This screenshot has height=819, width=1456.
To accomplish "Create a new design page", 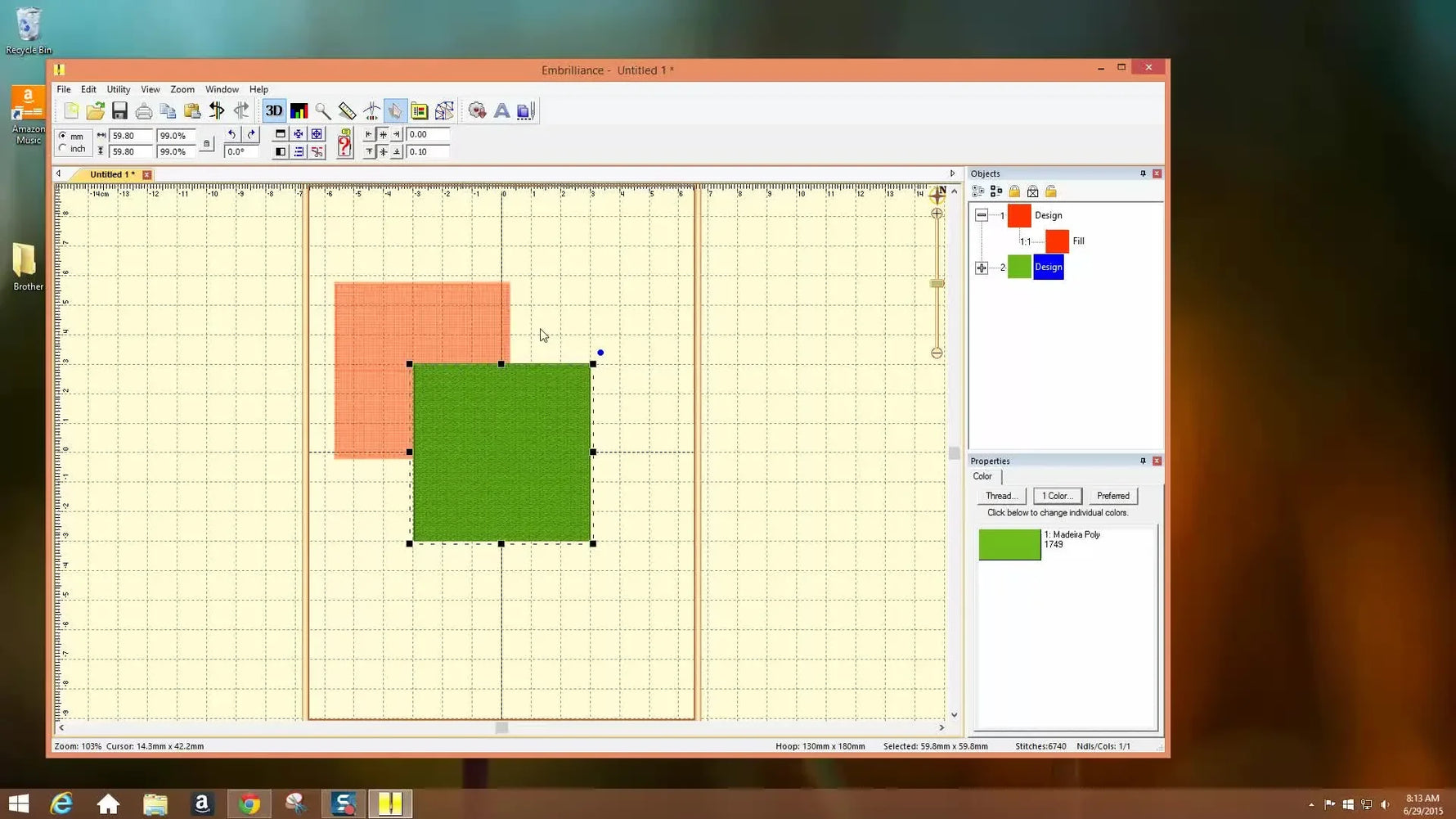I will point(71,110).
